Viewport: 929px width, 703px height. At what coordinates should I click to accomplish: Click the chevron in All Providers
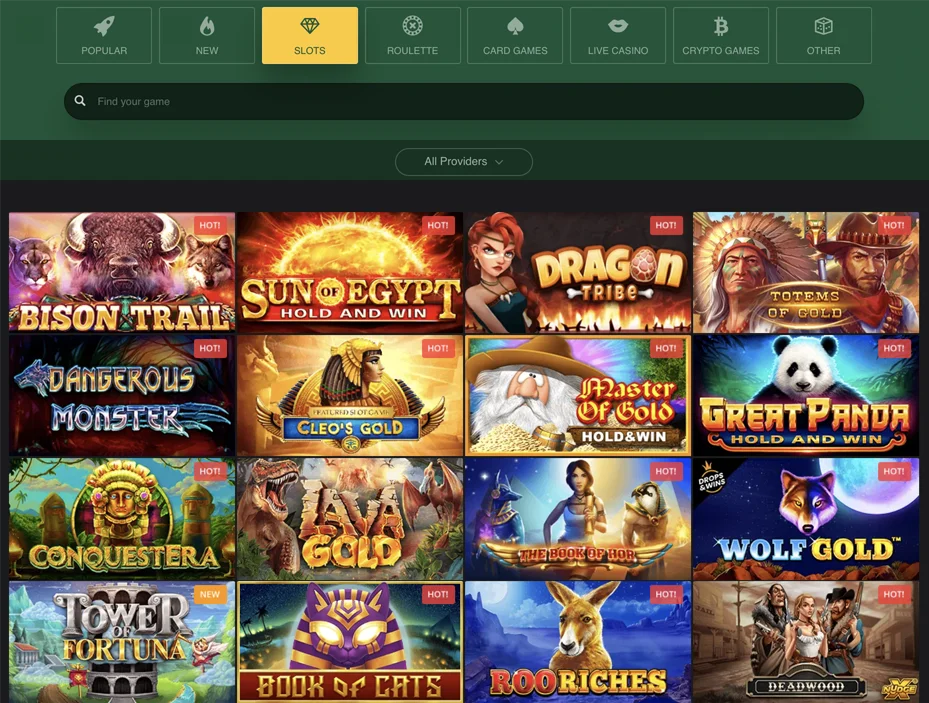[499, 162]
